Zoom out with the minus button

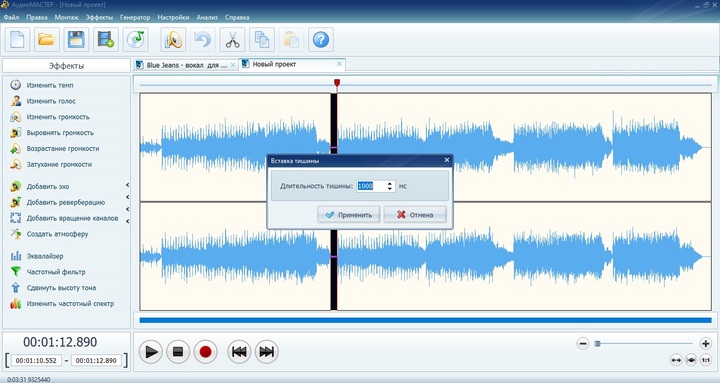coord(583,343)
